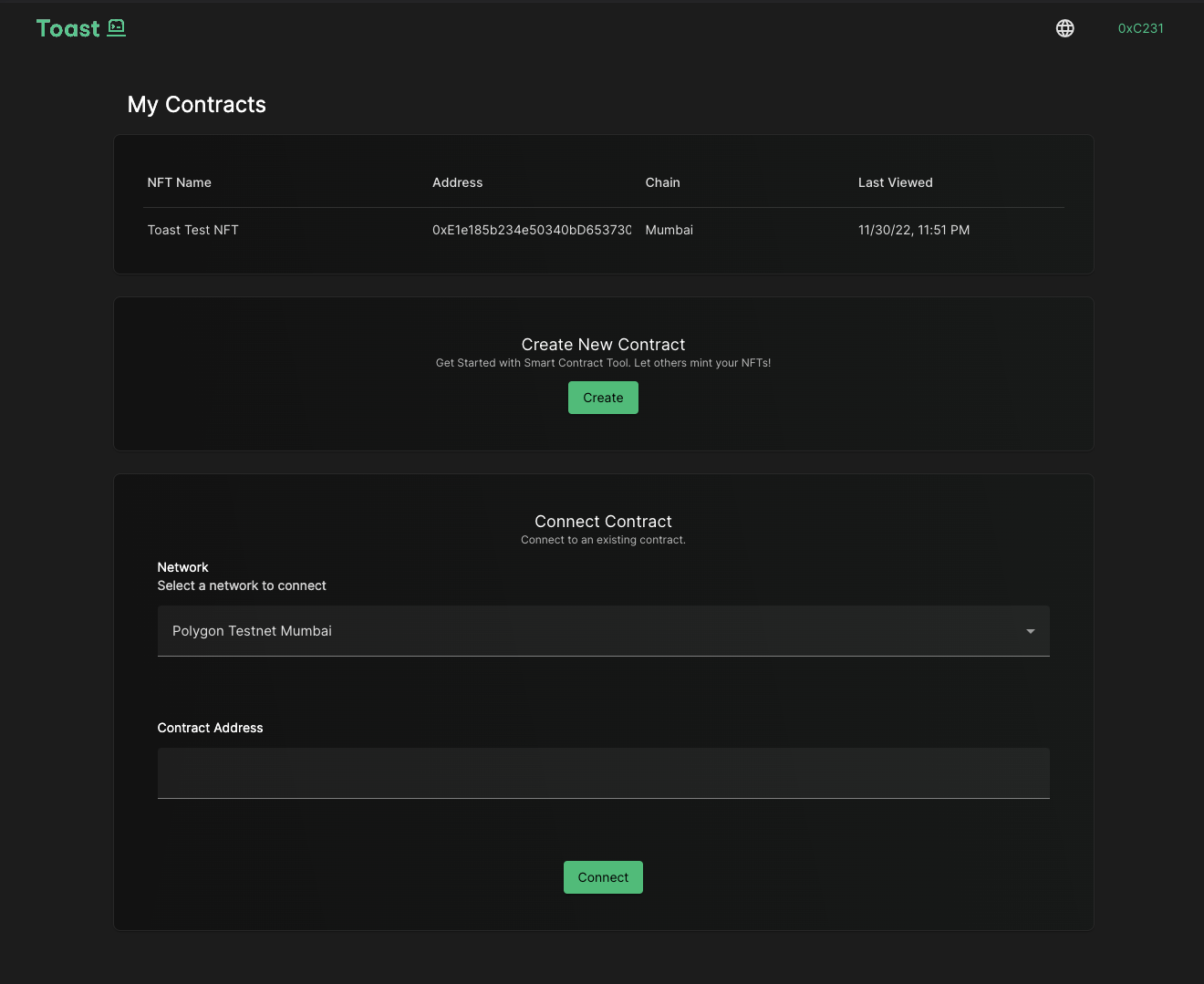Click the Create New Contract title
This screenshot has width=1204, height=984.
tap(603, 345)
